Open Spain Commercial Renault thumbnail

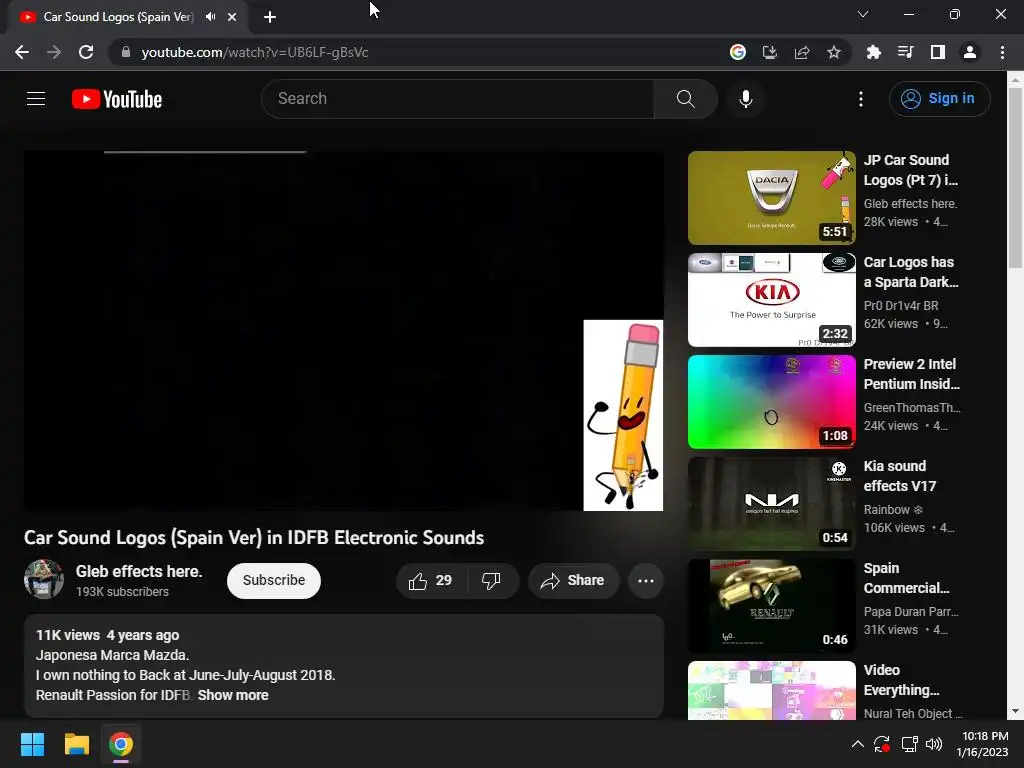click(x=771, y=605)
